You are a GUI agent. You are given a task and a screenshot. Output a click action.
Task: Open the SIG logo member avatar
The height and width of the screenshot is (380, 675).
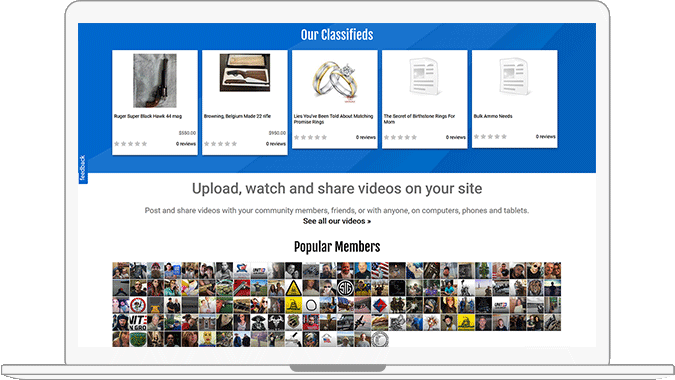[345, 288]
